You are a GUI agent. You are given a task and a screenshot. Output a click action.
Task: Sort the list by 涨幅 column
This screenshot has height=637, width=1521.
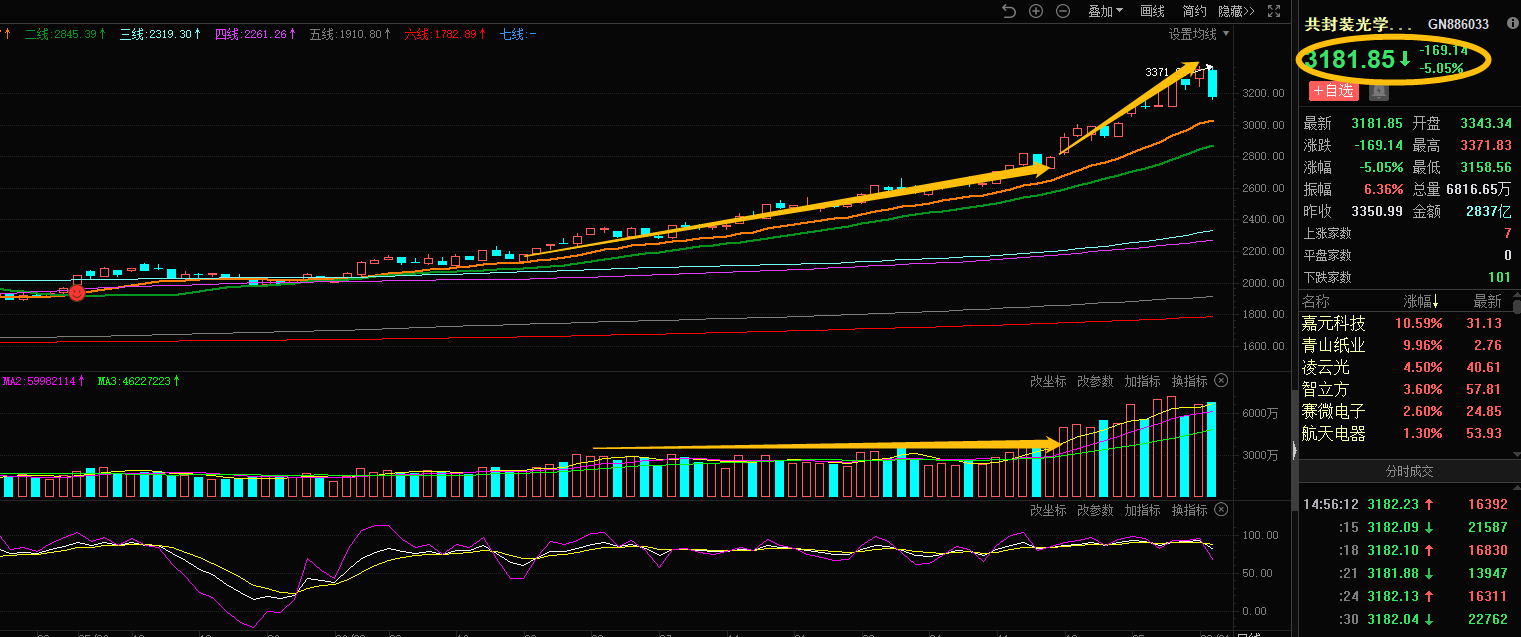click(x=1420, y=301)
